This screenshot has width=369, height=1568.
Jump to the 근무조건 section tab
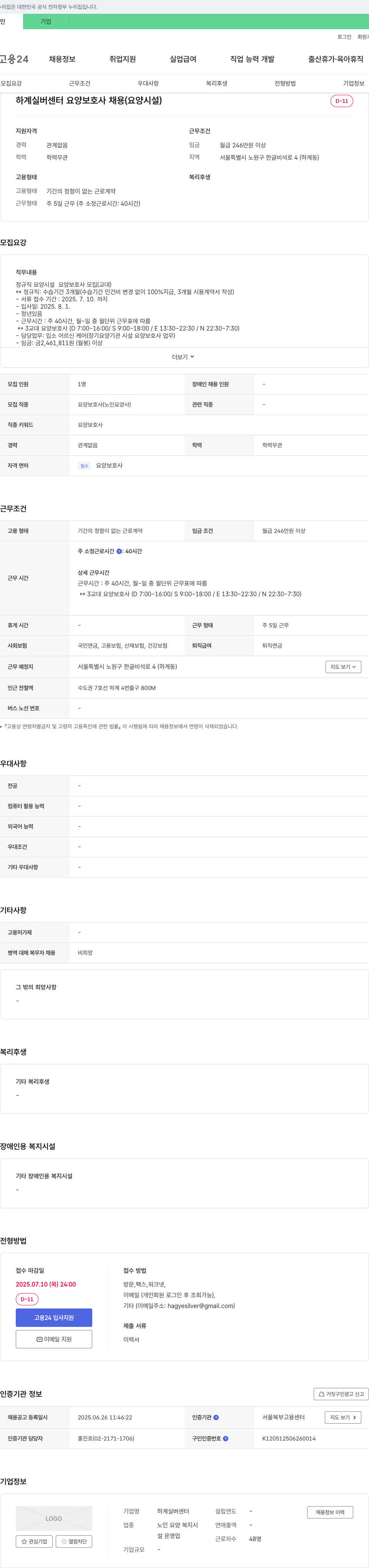click(x=79, y=83)
